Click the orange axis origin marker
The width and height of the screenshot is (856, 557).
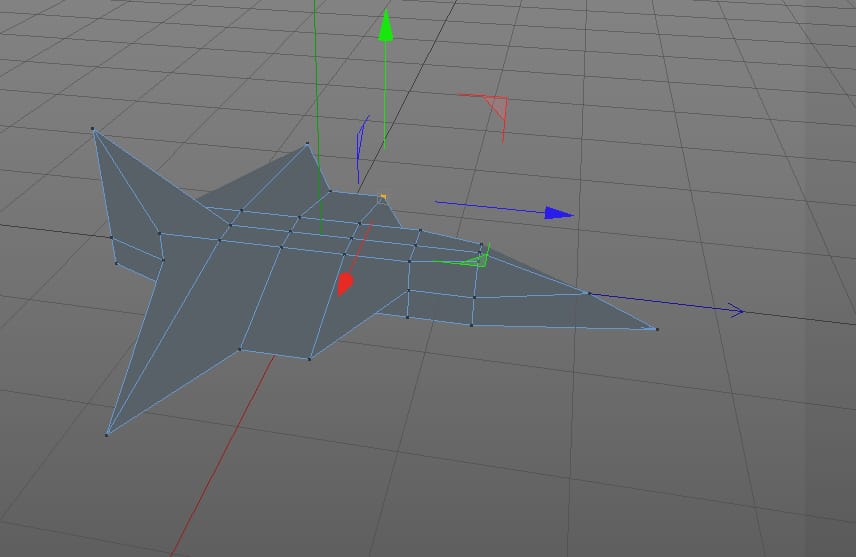pyautogui.click(x=383, y=197)
